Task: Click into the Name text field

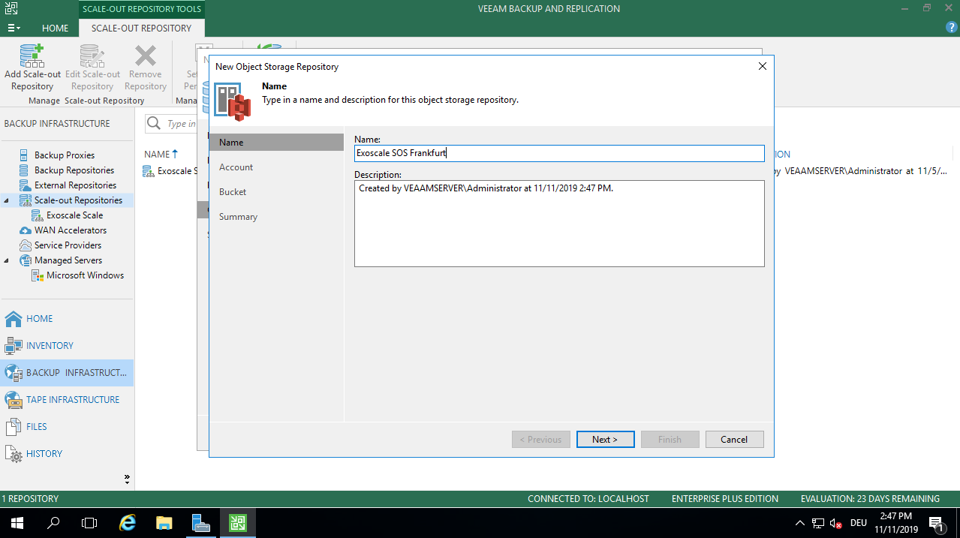Action: pyautogui.click(x=559, y=154)
